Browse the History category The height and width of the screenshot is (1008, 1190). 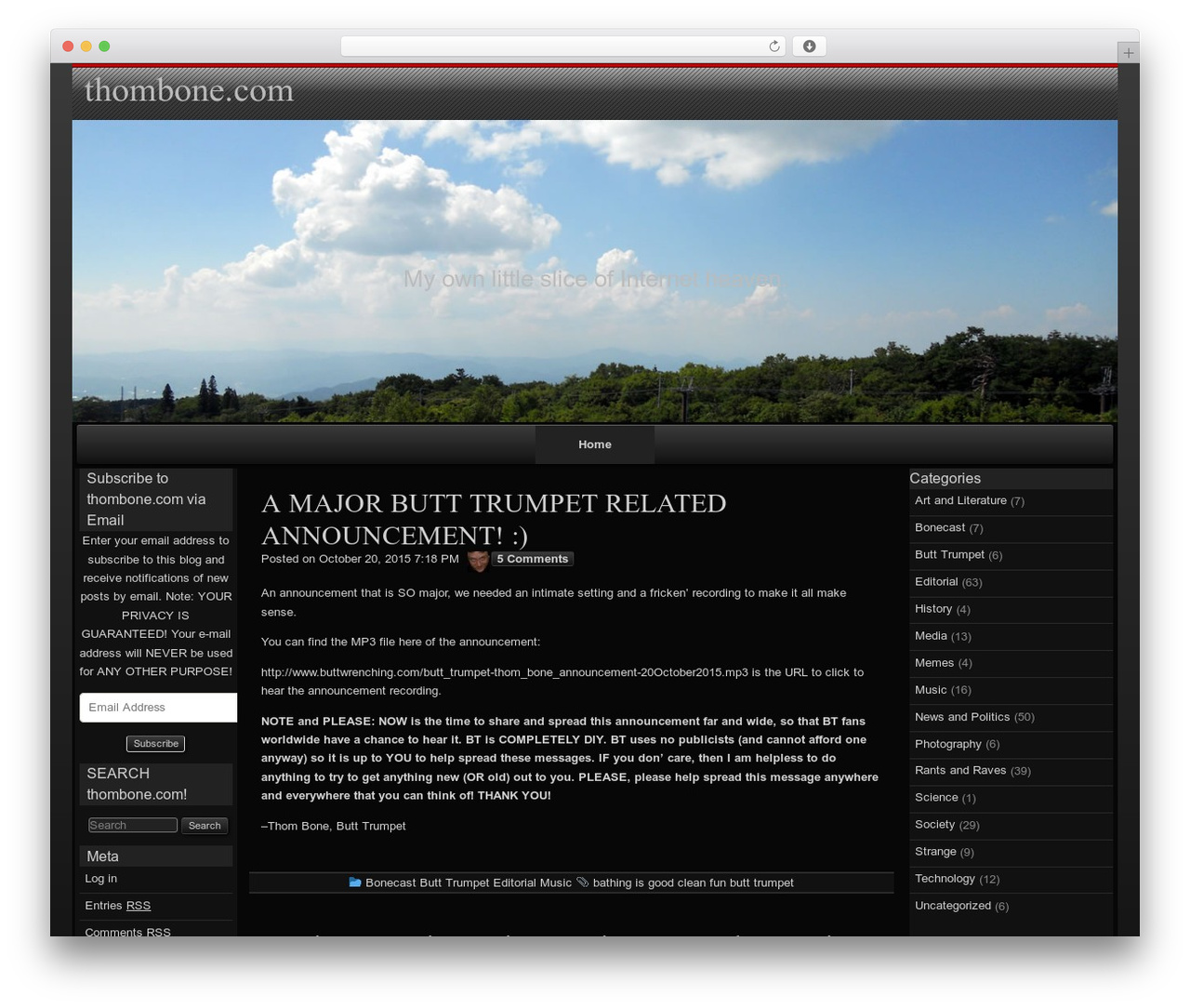point(933,608)
